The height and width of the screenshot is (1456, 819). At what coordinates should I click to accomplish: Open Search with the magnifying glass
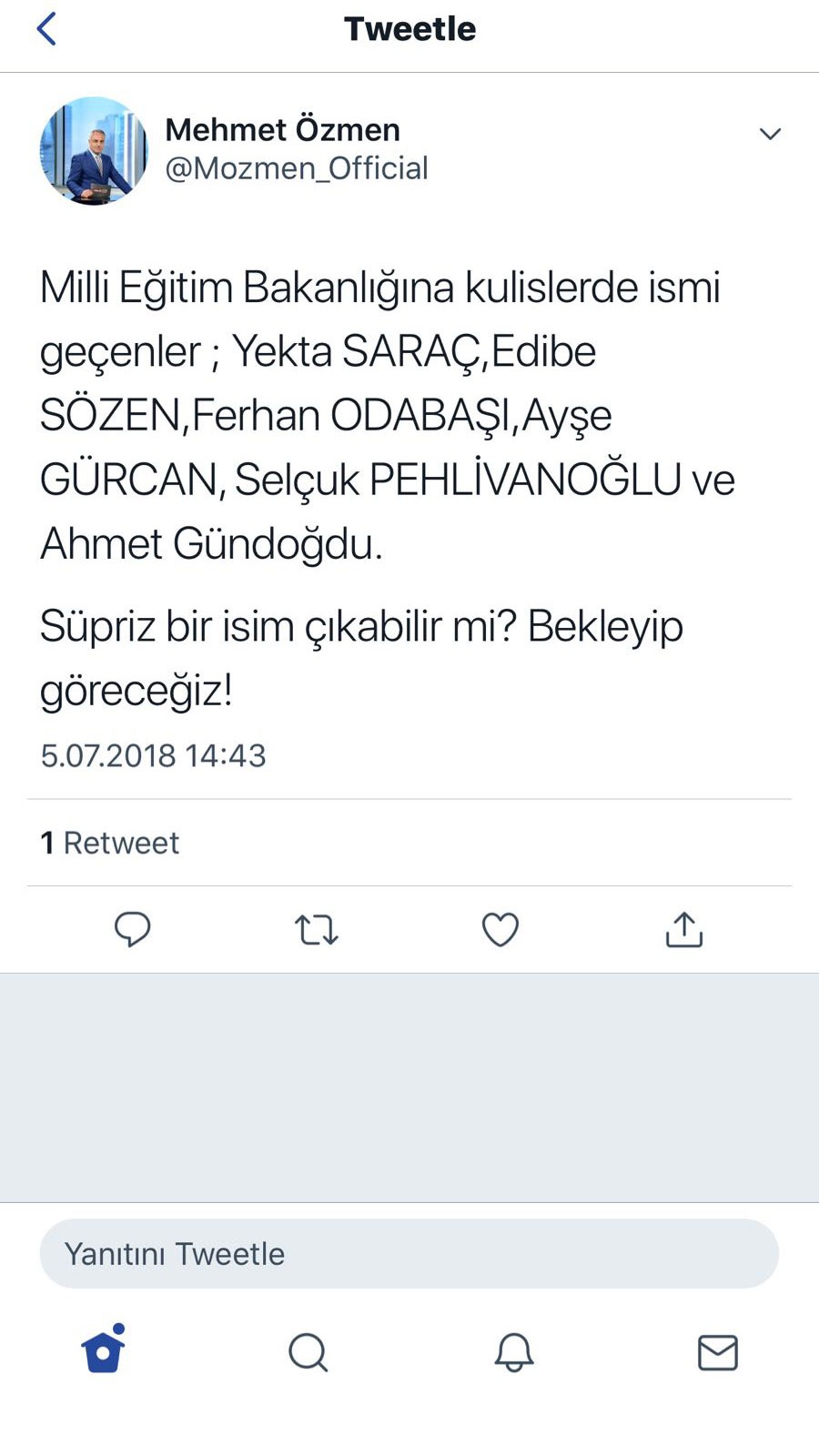tap(308, 1352)
